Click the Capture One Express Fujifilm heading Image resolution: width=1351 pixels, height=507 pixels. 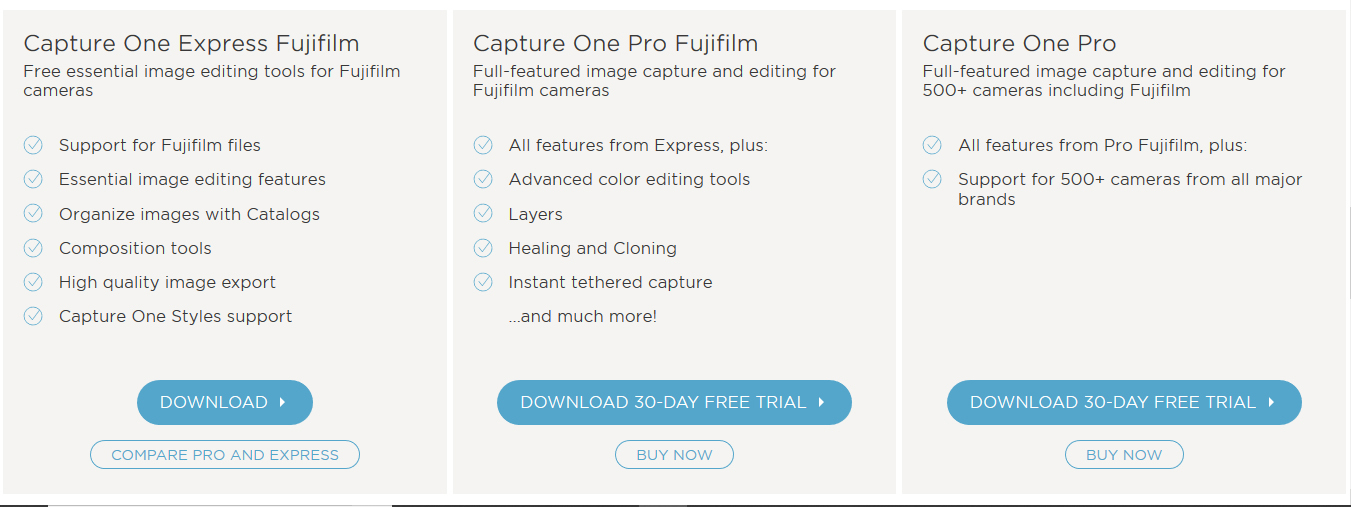tap(191, 44)
